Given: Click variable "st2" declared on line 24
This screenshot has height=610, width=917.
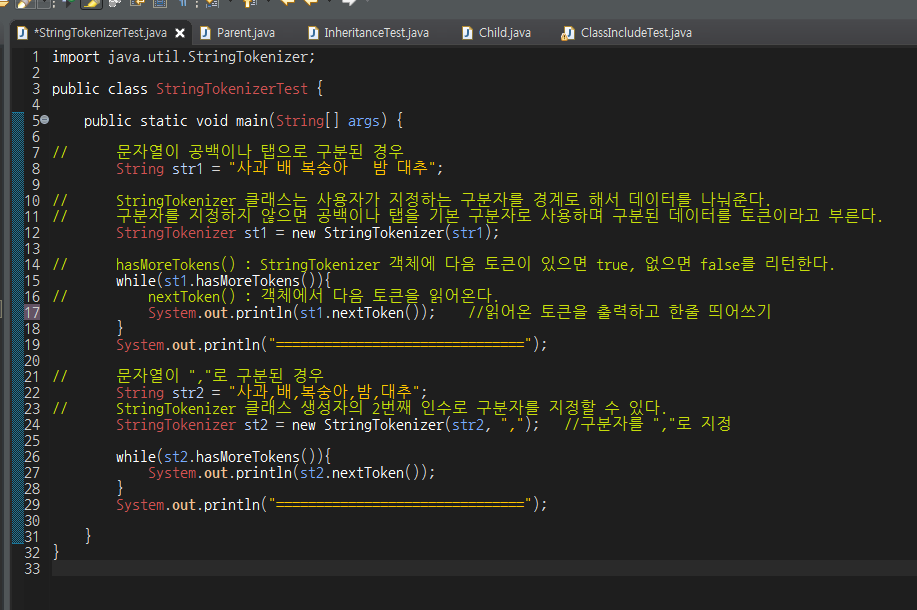Looking at the screenshot, I should 256,425.
